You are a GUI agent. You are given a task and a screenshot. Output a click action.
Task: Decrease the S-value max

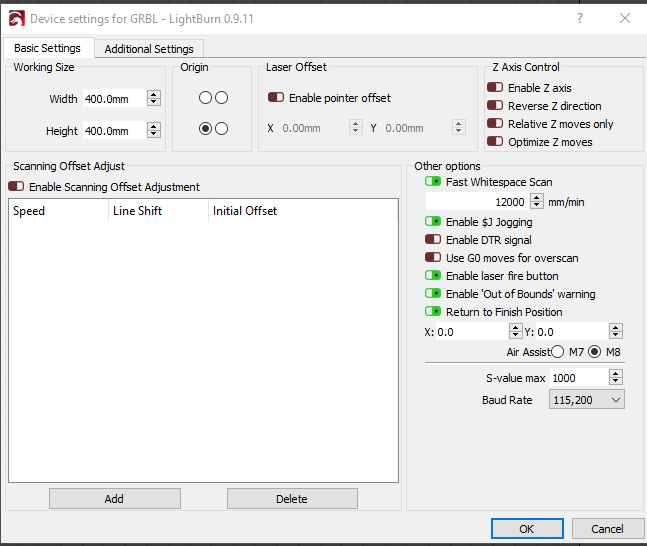click(x=616, y=381)
